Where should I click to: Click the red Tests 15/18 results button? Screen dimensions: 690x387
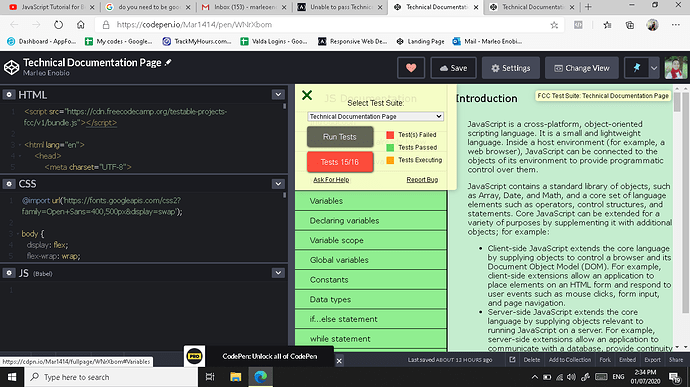click(x=340, y=162)
